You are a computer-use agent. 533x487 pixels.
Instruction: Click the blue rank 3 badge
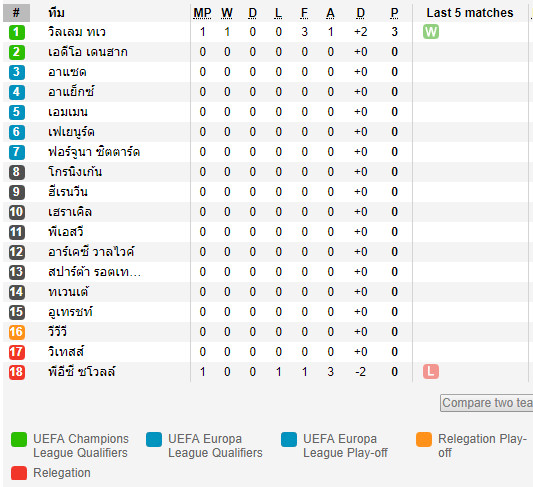17,72
